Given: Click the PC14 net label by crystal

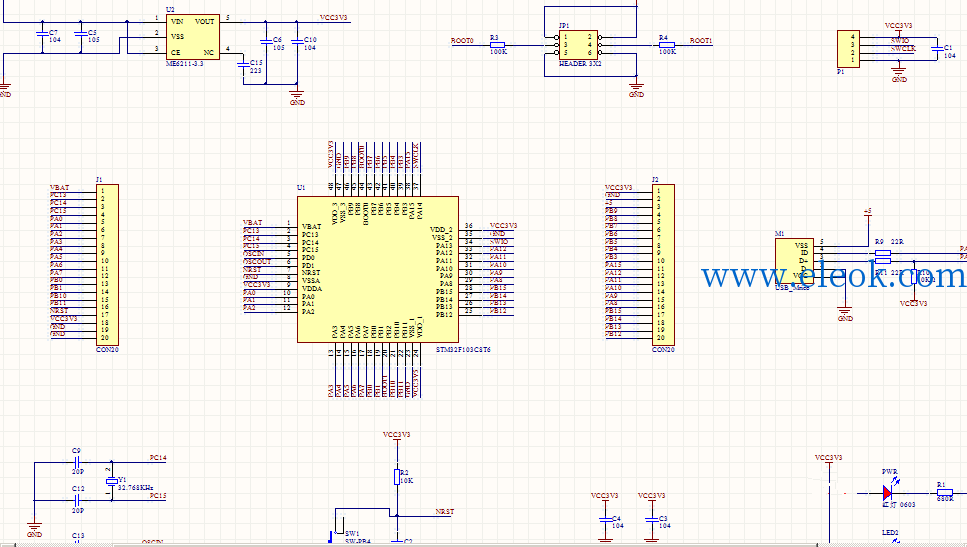Looking at the screenshot, I should point(158,458).
